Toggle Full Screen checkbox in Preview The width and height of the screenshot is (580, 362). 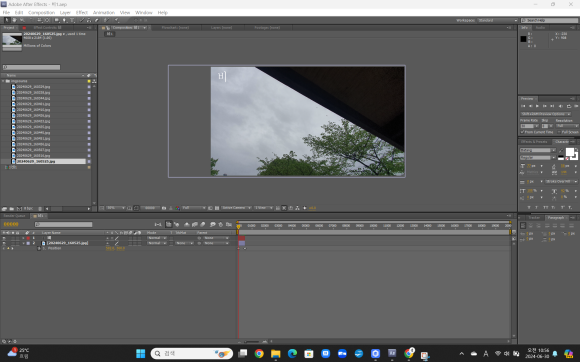tap(559, 132)
